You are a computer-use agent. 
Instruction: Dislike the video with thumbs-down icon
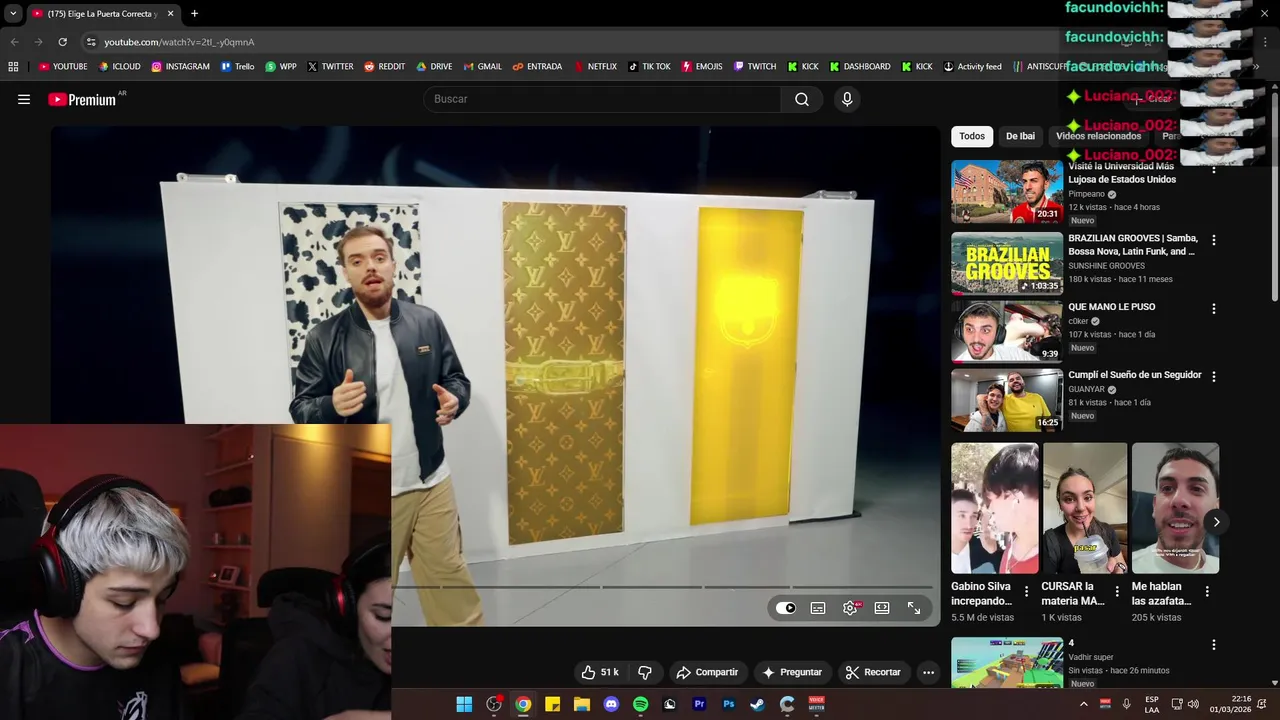(645, 672)
